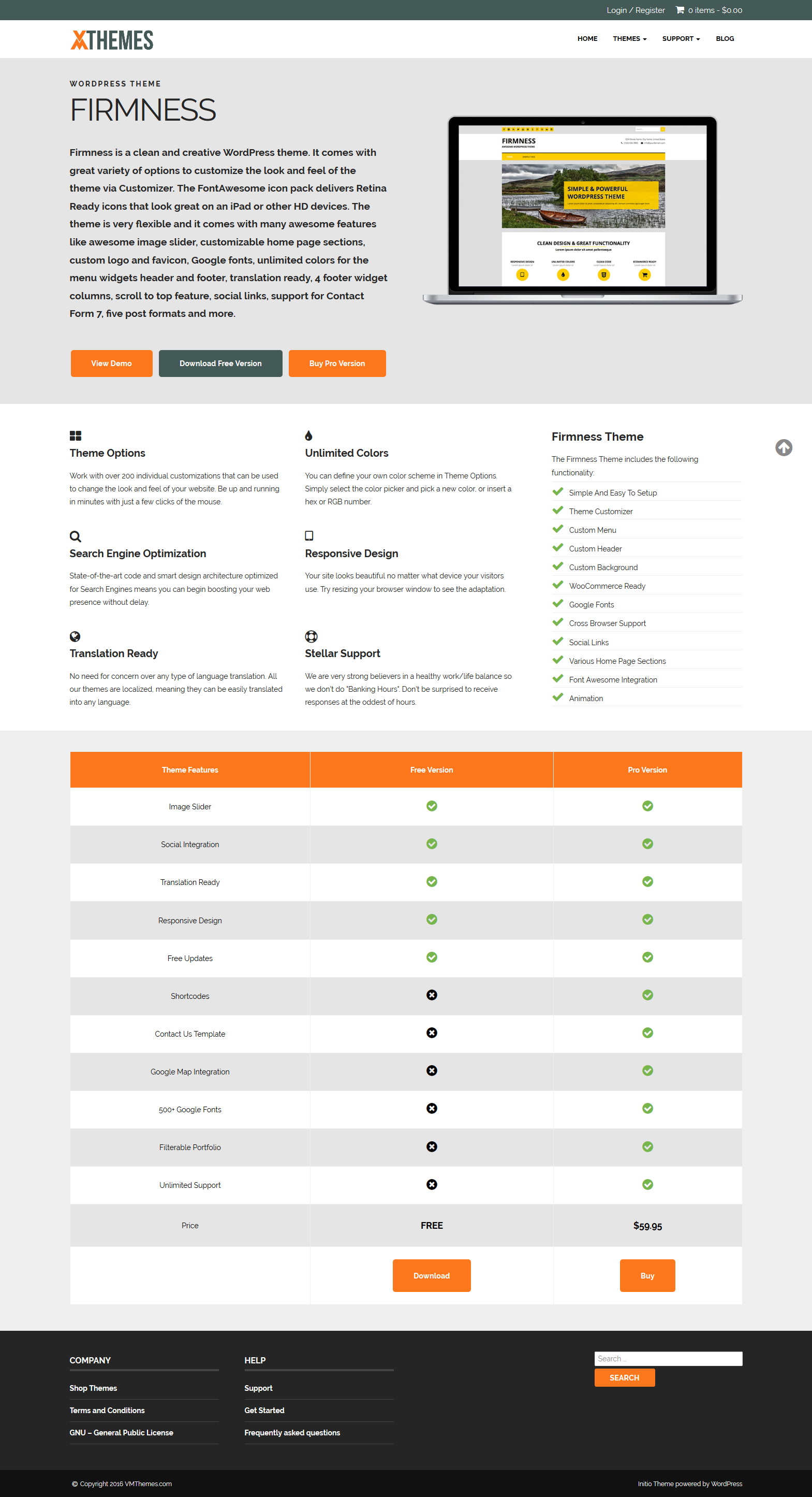Open the footer Support link under Help
The width and height of the screenshot is (812, 1497).
258,1388
